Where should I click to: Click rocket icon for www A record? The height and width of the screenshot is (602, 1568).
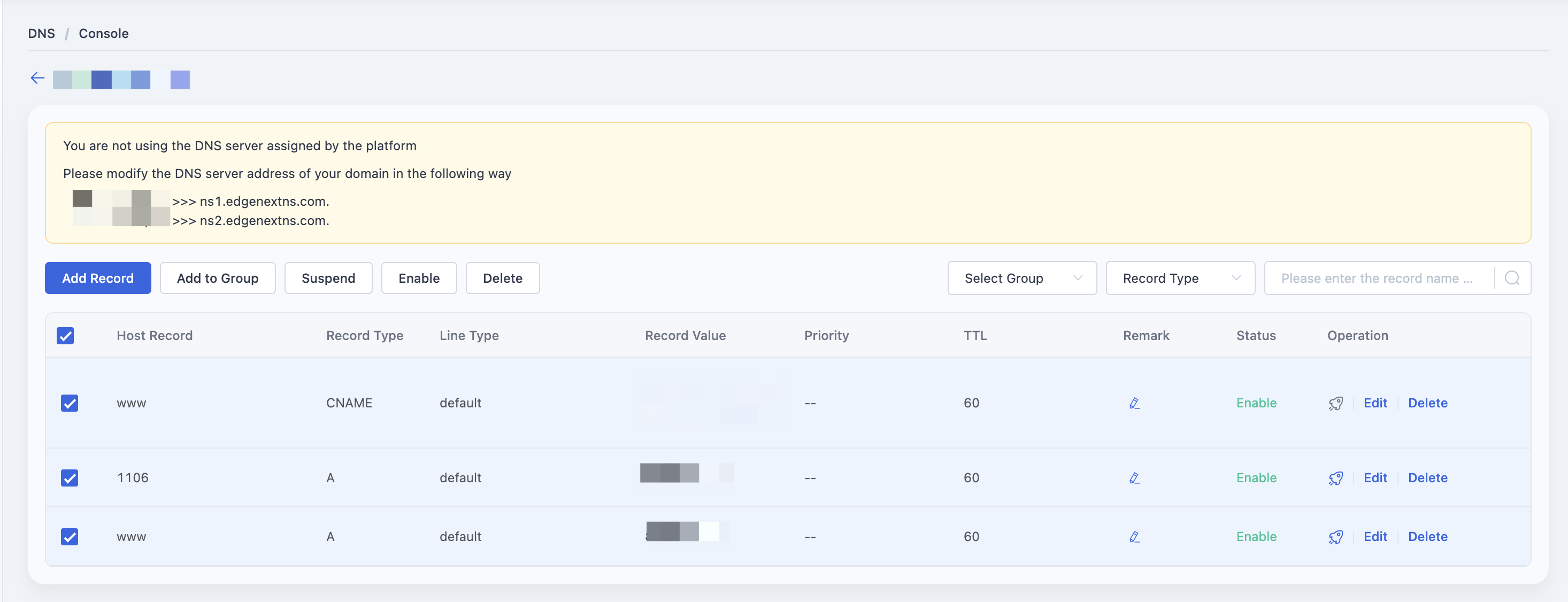tap(1335, 537)
